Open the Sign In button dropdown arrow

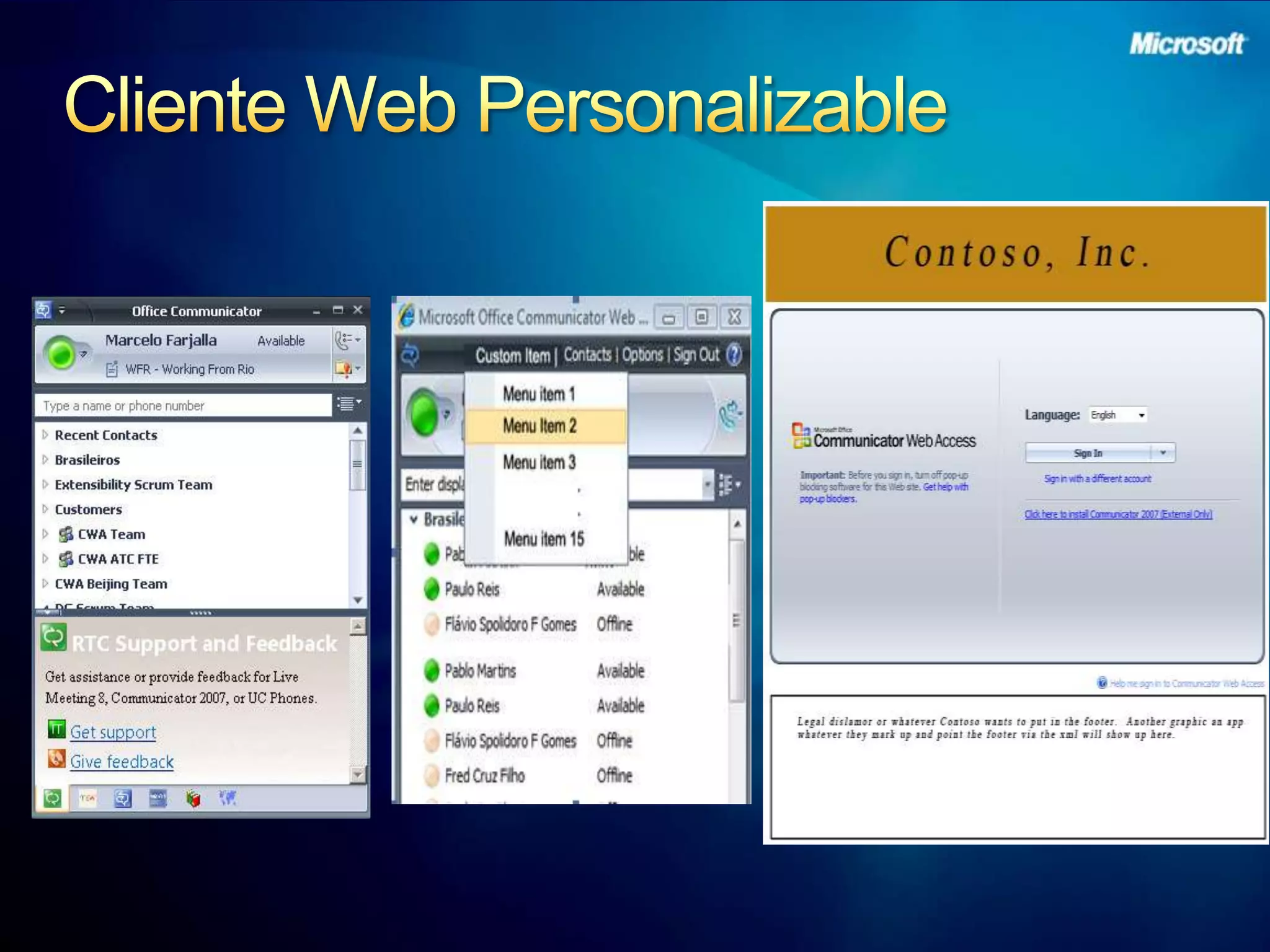(x=1163, y=453)
